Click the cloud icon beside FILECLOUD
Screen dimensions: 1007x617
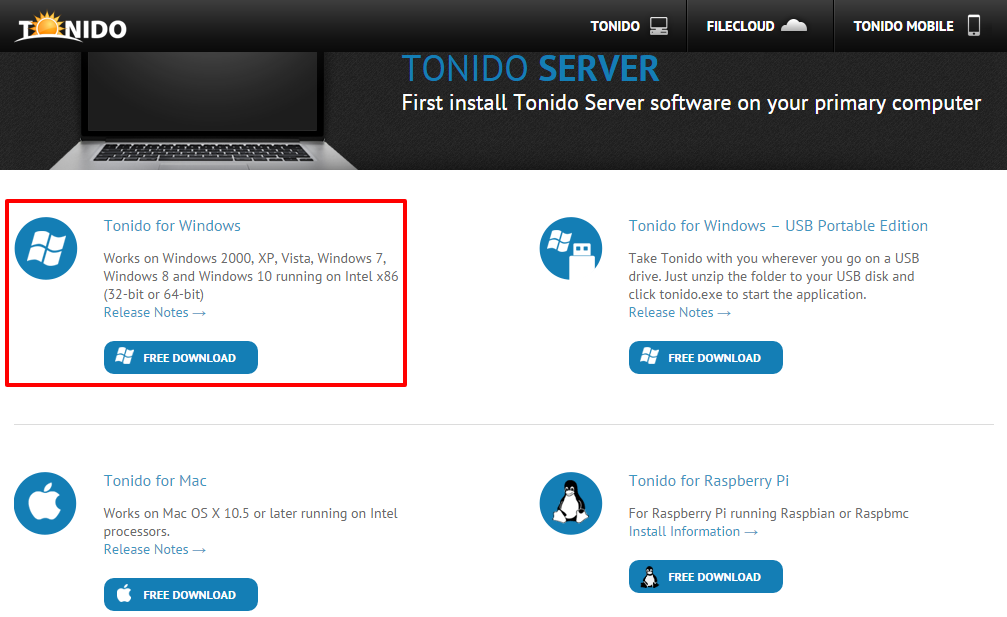[794, 26]
